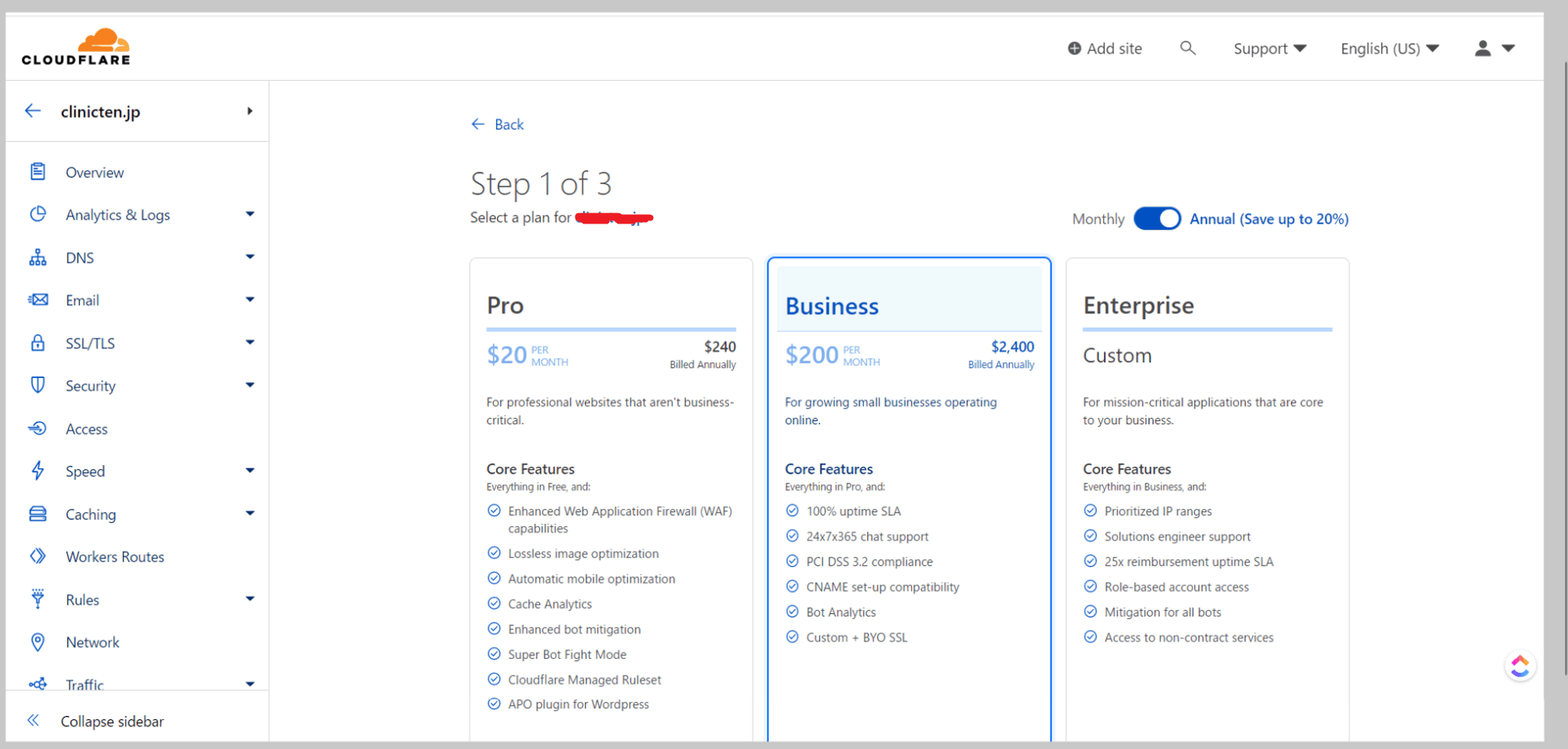Viewport: 1568px width, 749px height.
Task: Open the English (US) language dropdown
Action: (x=1390, y=49)
